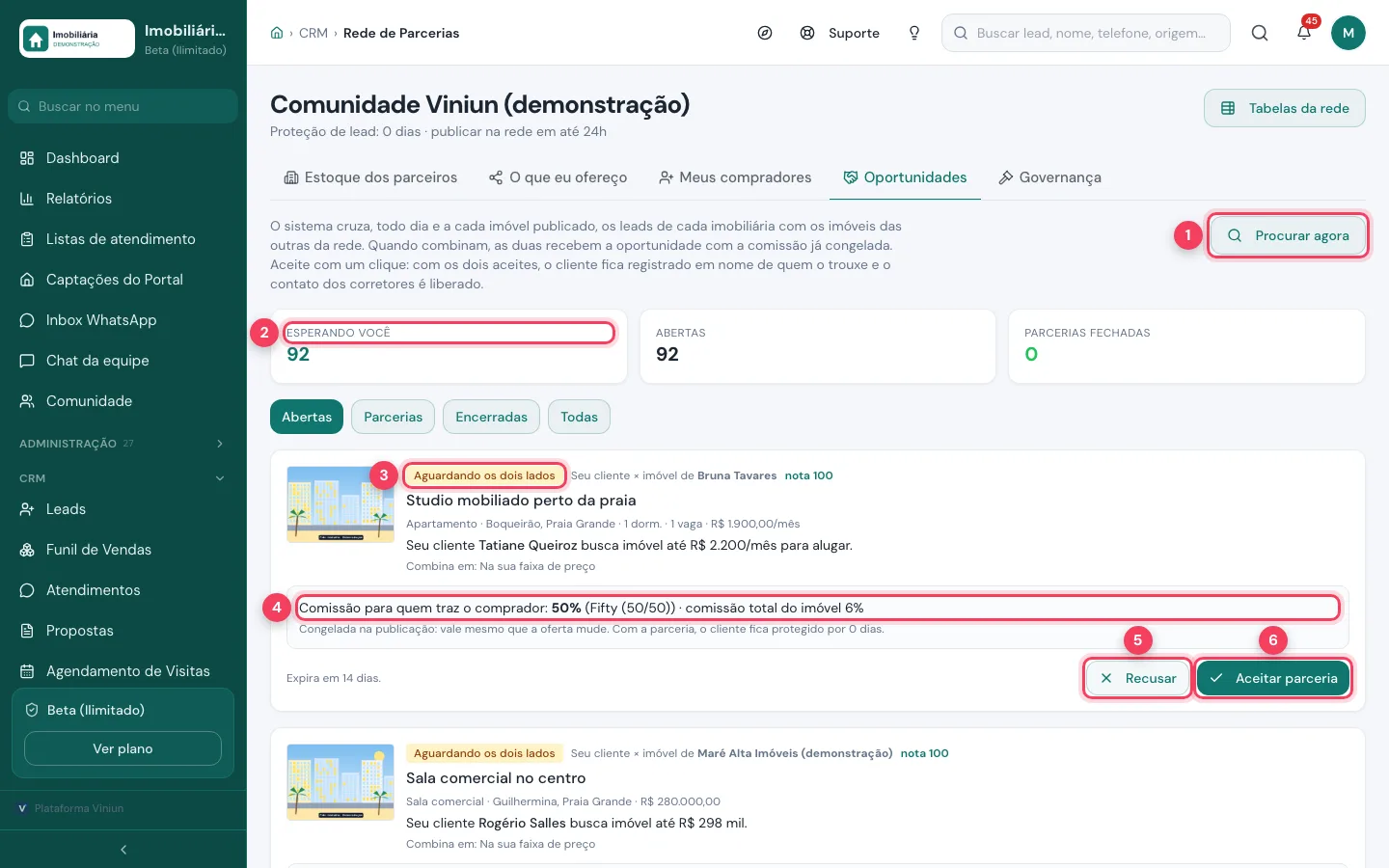Expand the ADMINISTRAÇÃO section

coord(123,444)
